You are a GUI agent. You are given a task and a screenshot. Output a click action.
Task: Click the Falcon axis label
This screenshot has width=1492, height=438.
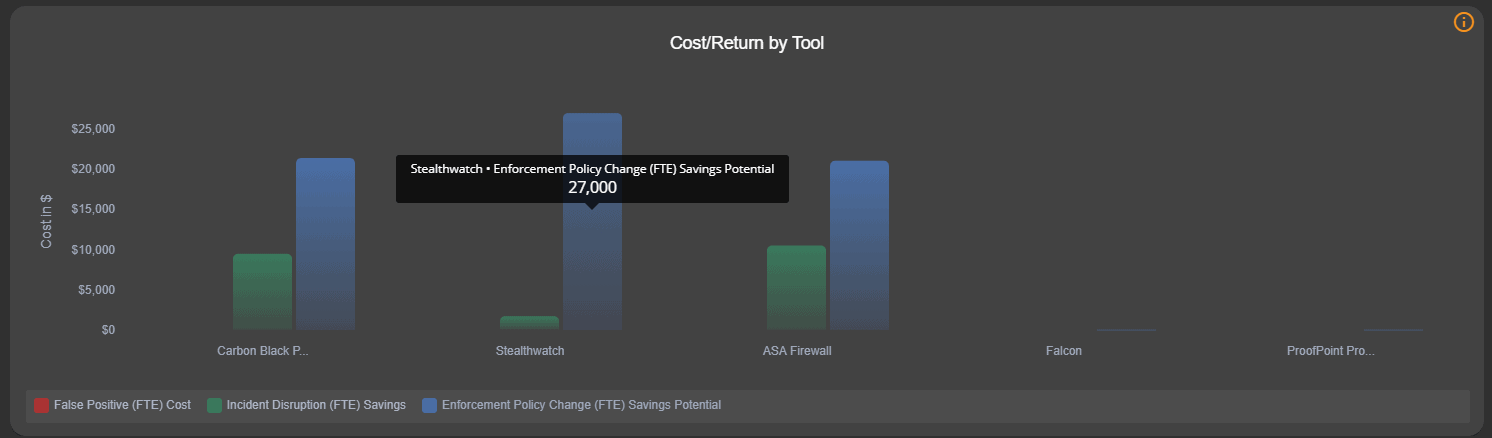(1064, 351)
